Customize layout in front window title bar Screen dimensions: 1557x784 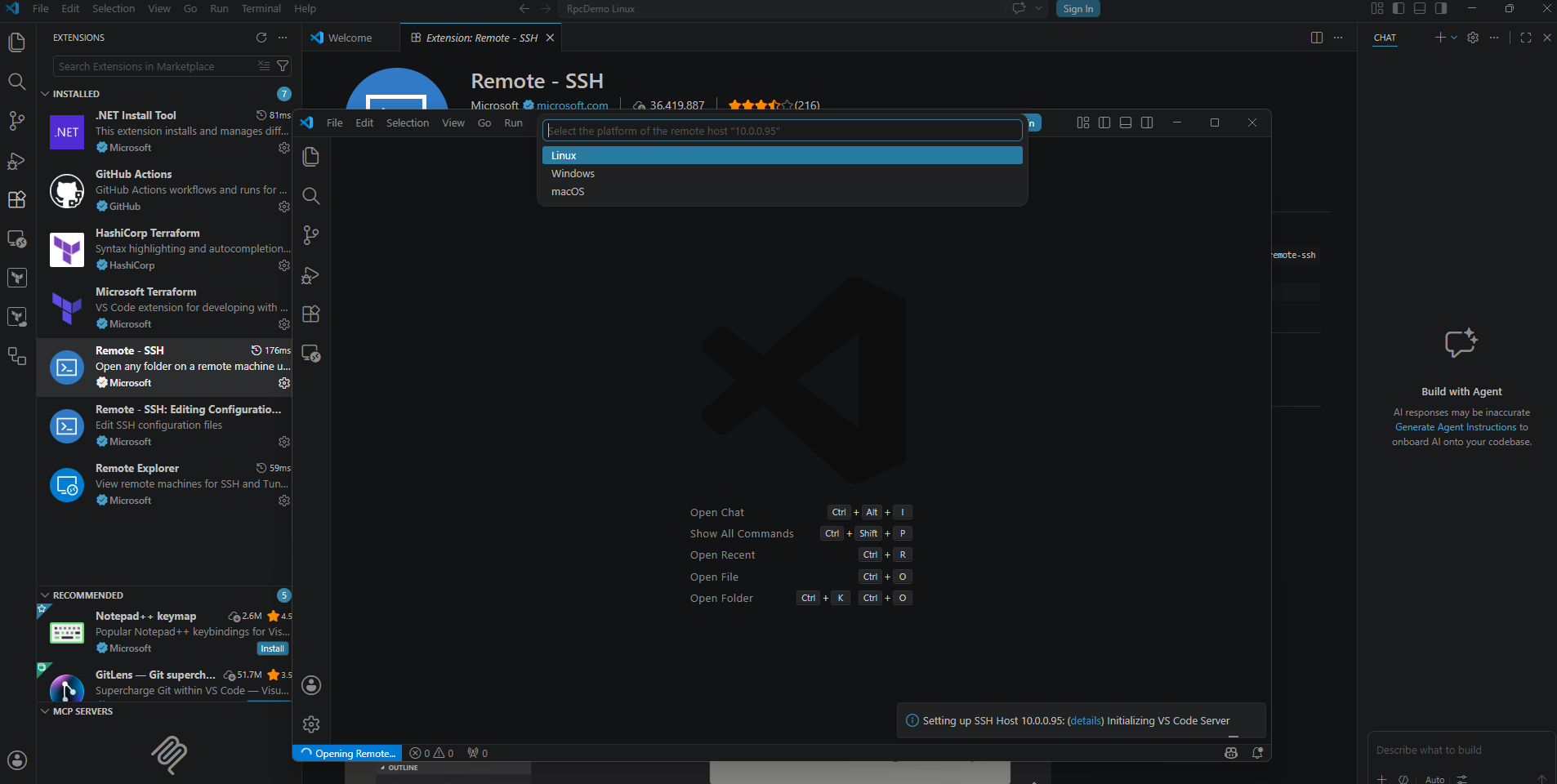coord(1083,122)
